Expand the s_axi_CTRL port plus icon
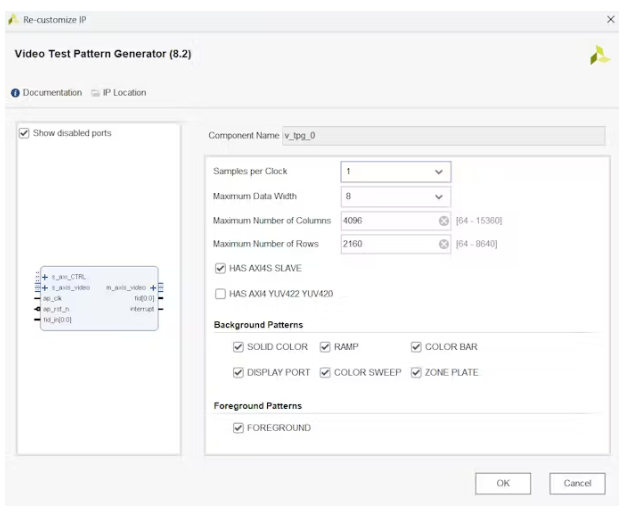This screenshot has width=625, height=512. coord(45,277)
